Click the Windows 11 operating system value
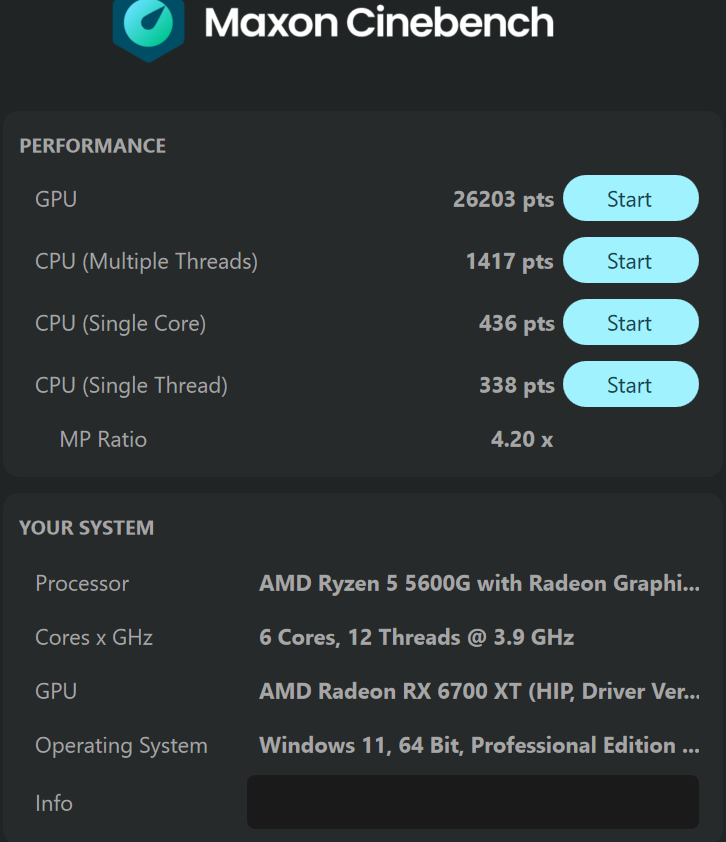The image size is (726, 842). click(x=480, y=745)
